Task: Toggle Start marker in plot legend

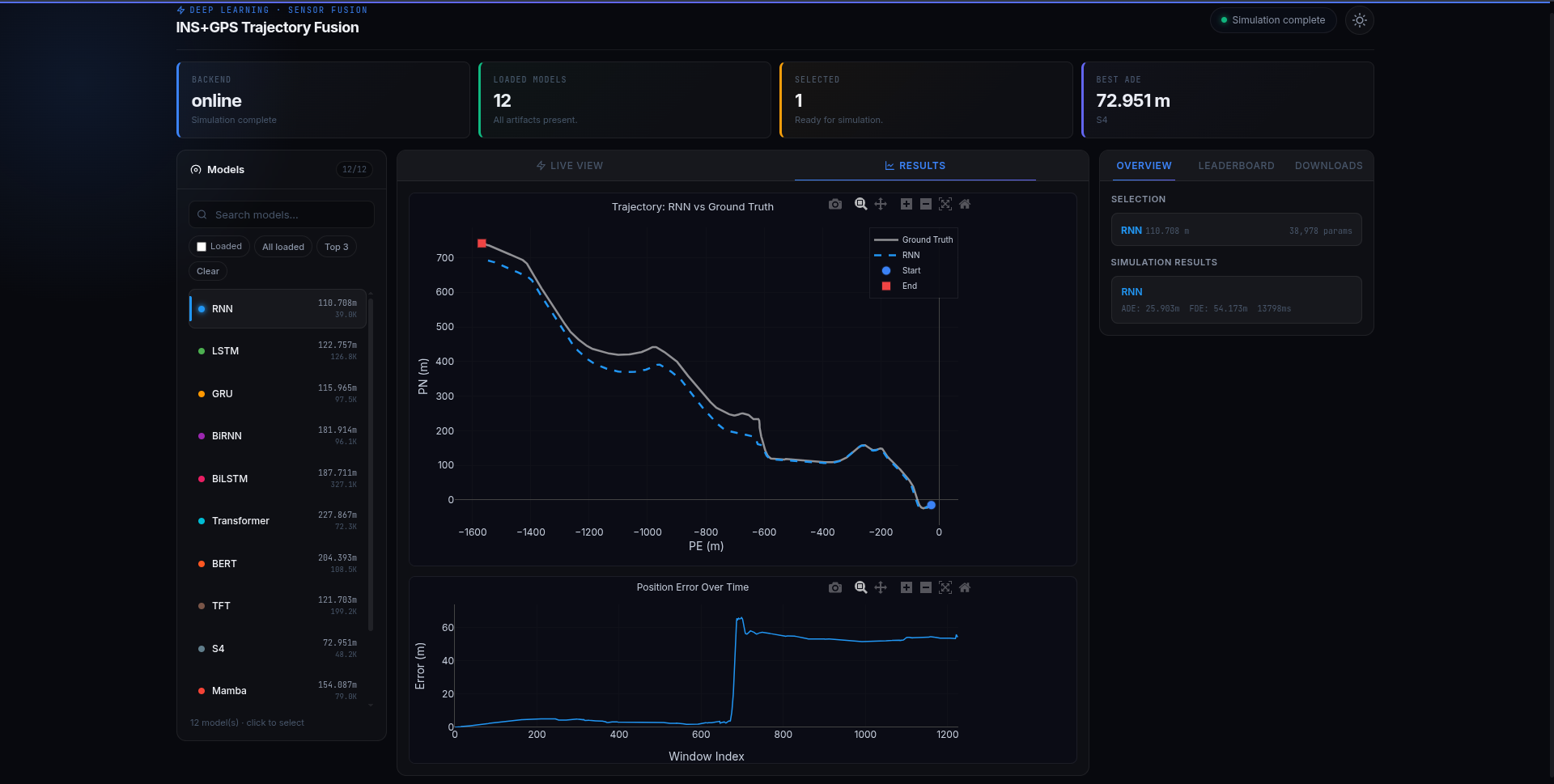Action: click(x=914, y=270)
